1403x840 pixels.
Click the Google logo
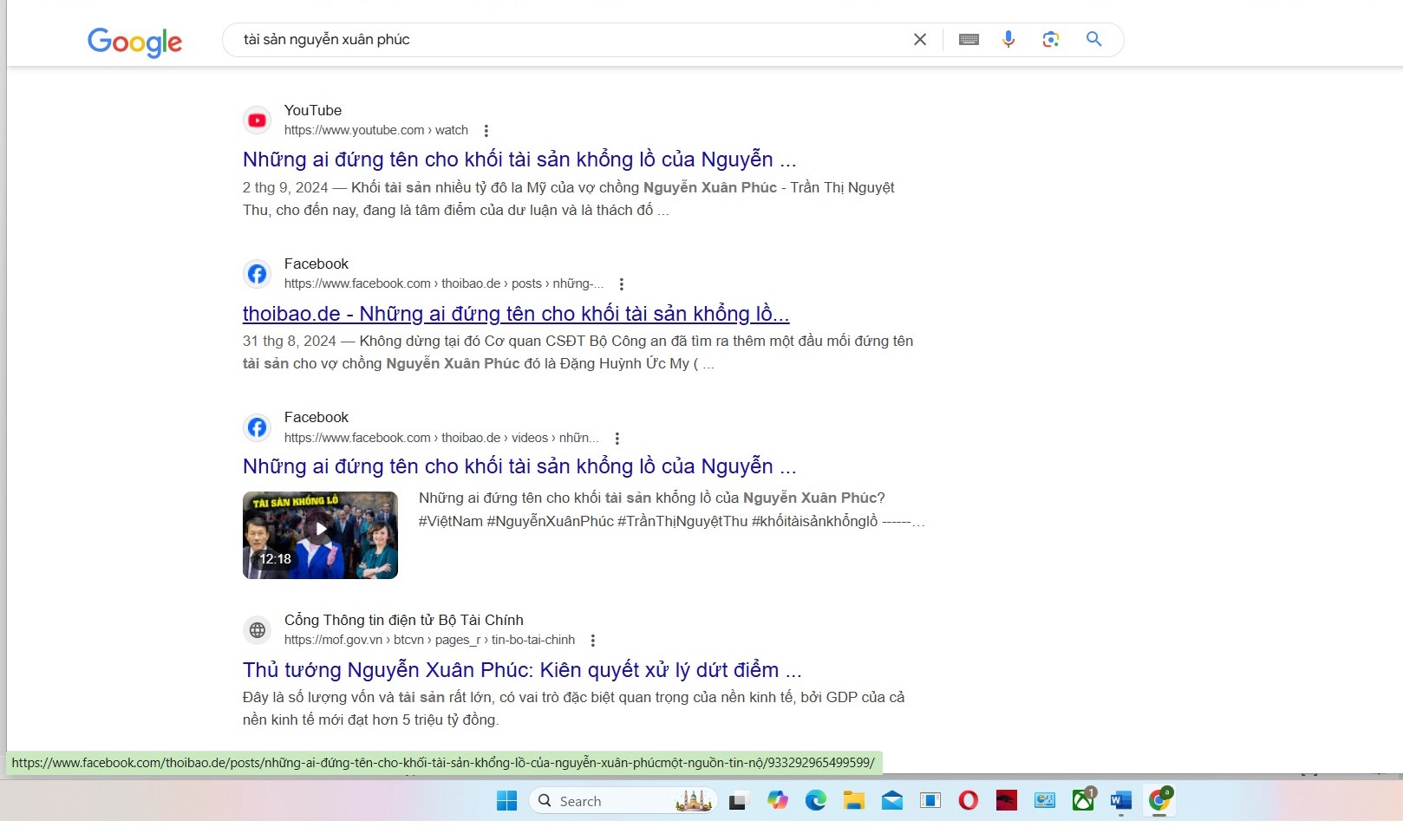click(134, 41)
